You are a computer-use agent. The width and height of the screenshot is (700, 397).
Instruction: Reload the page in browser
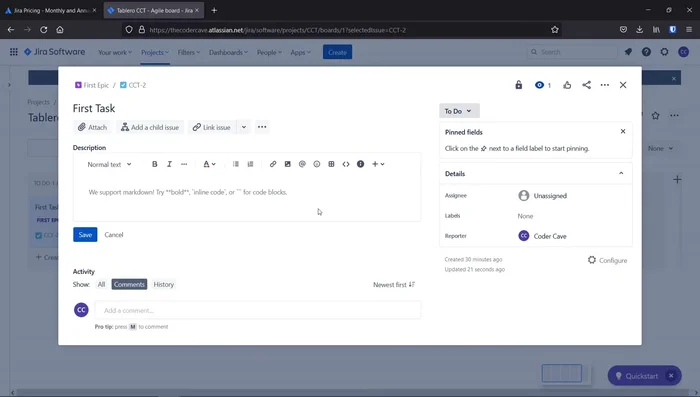tap(43, 29)
